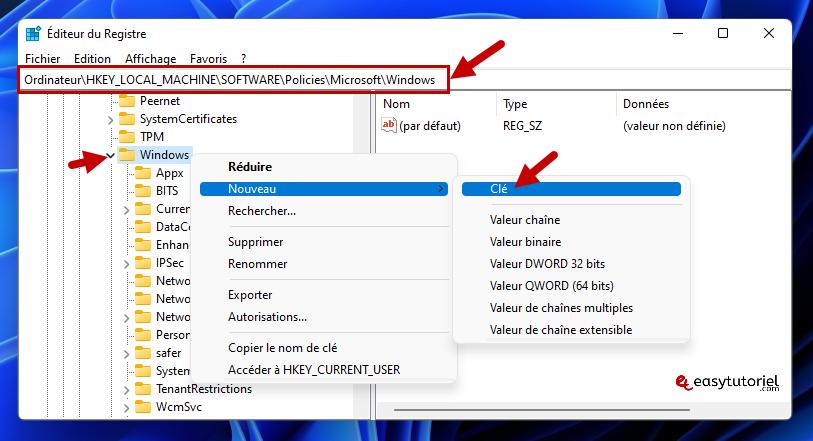
Task: Click the TenantRestrictions folder icon
Action: [x=143, y=389]
